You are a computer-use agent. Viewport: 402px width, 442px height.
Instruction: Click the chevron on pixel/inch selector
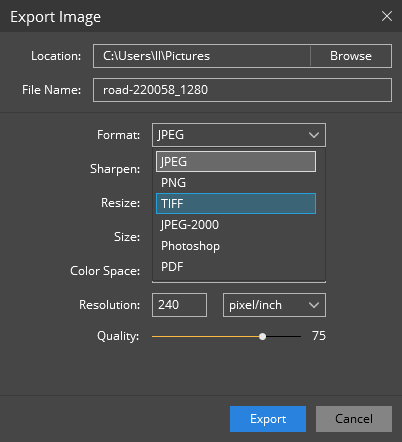click(x=314, y=305)
